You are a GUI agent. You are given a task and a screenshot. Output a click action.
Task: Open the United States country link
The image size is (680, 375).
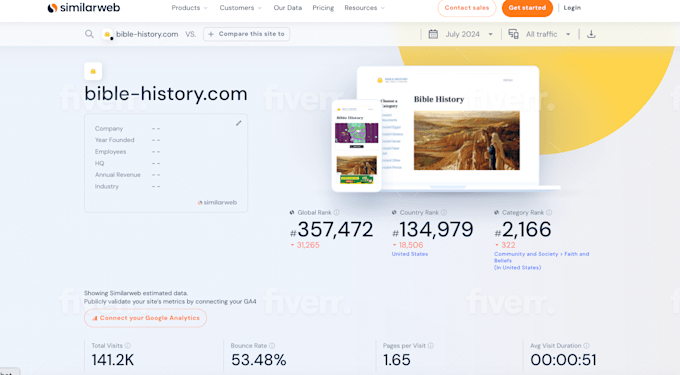410,254
